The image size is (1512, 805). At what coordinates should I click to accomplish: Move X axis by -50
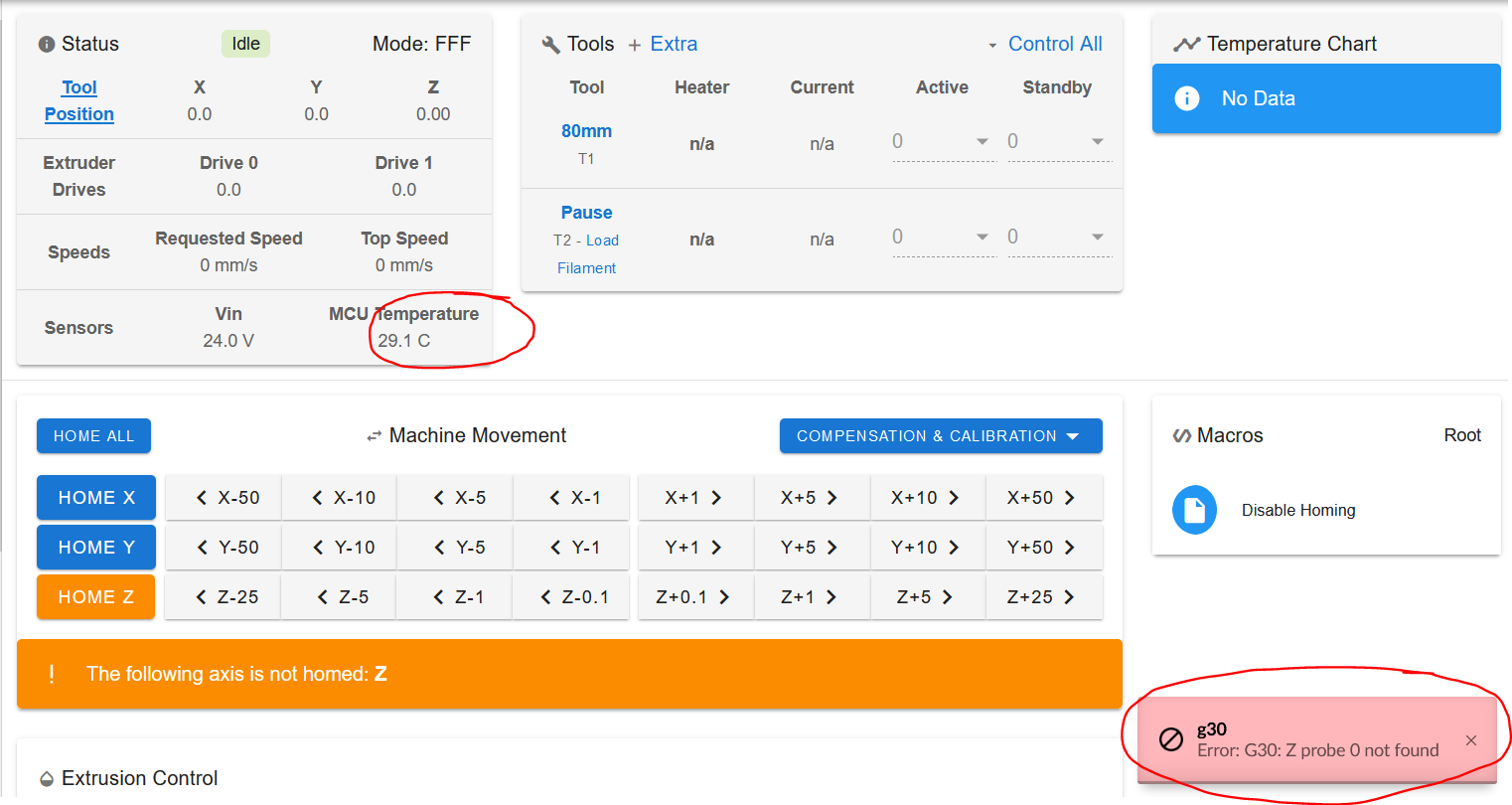(x=224, y=498)
